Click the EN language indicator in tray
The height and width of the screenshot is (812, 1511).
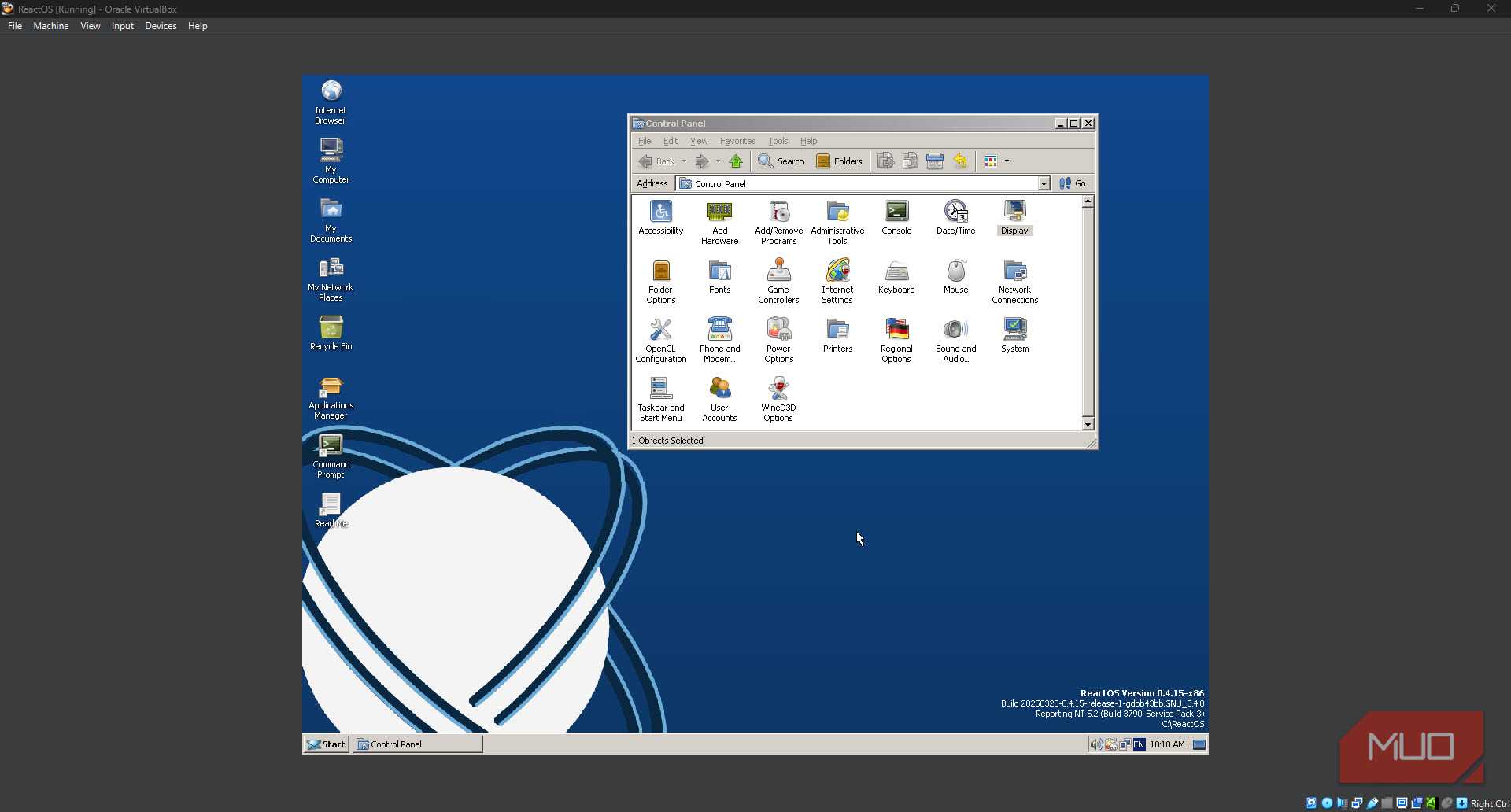click(1139, 744)
